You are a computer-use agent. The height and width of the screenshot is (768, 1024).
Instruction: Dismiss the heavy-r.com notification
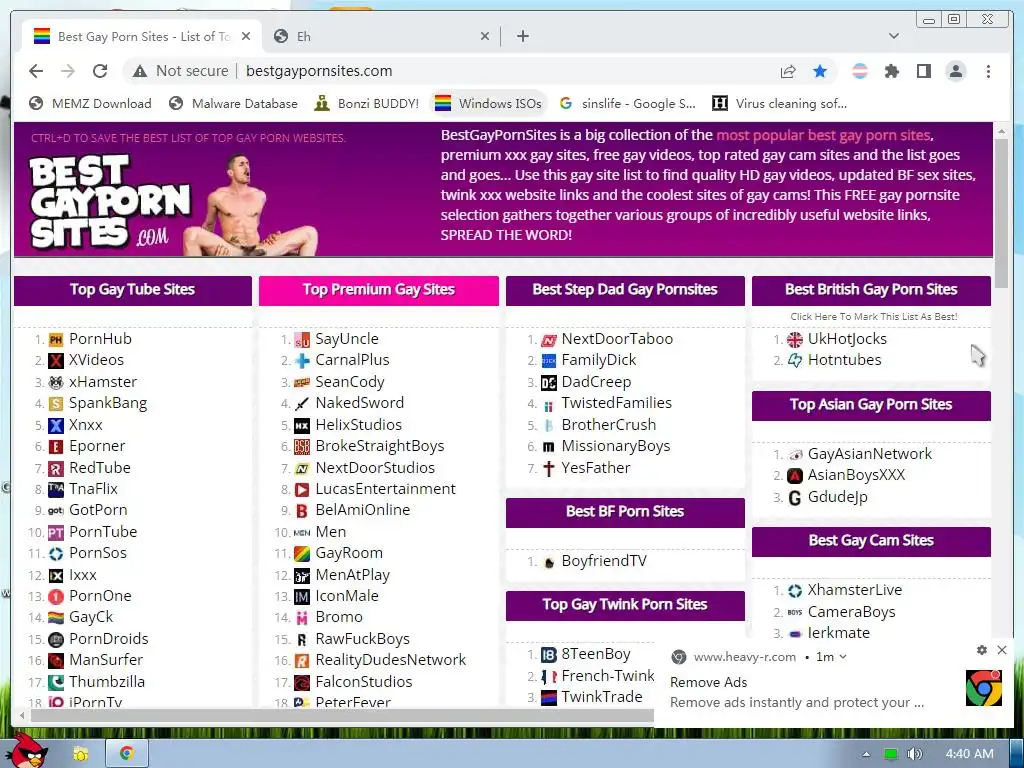[1002, 650]
